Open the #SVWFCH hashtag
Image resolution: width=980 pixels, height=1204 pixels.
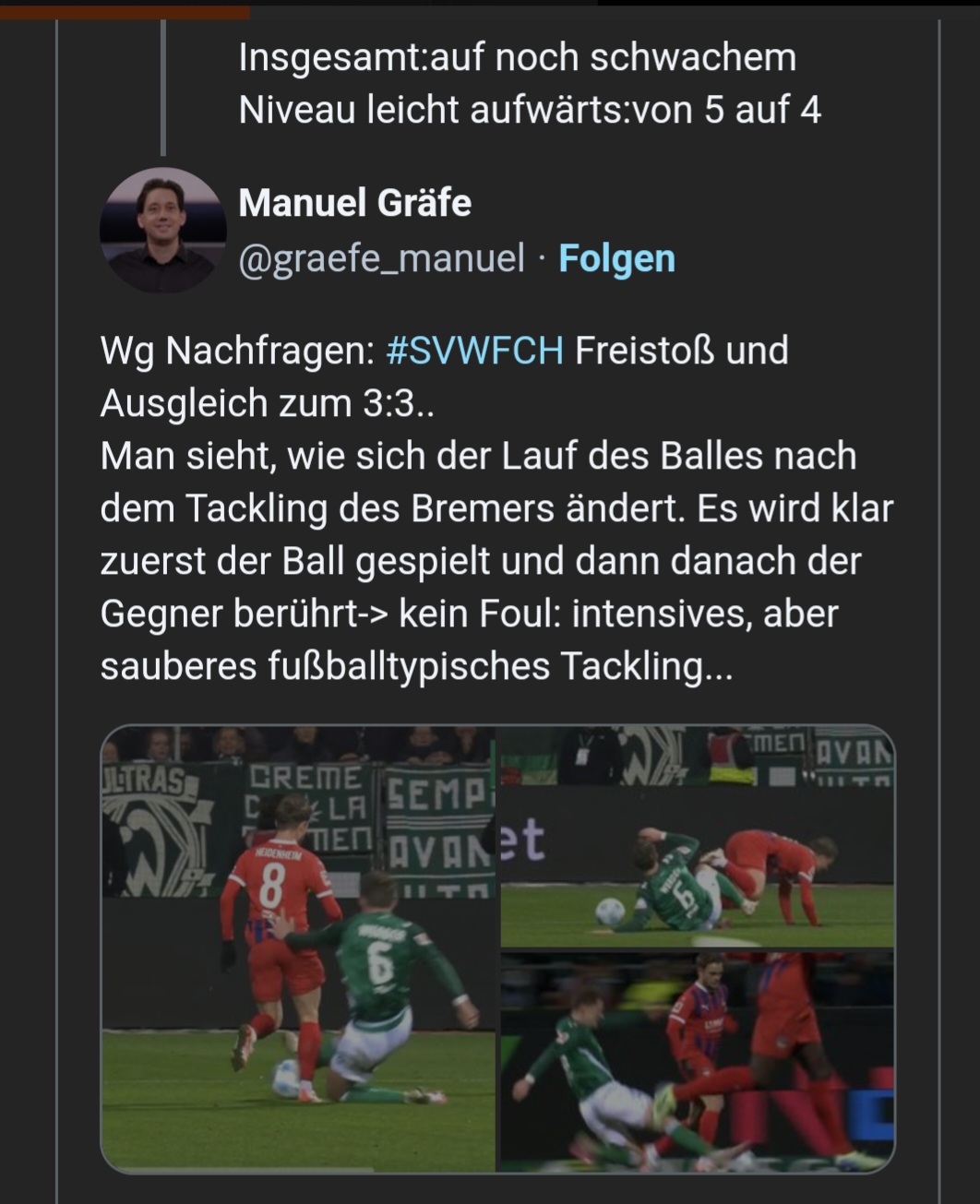474,351
